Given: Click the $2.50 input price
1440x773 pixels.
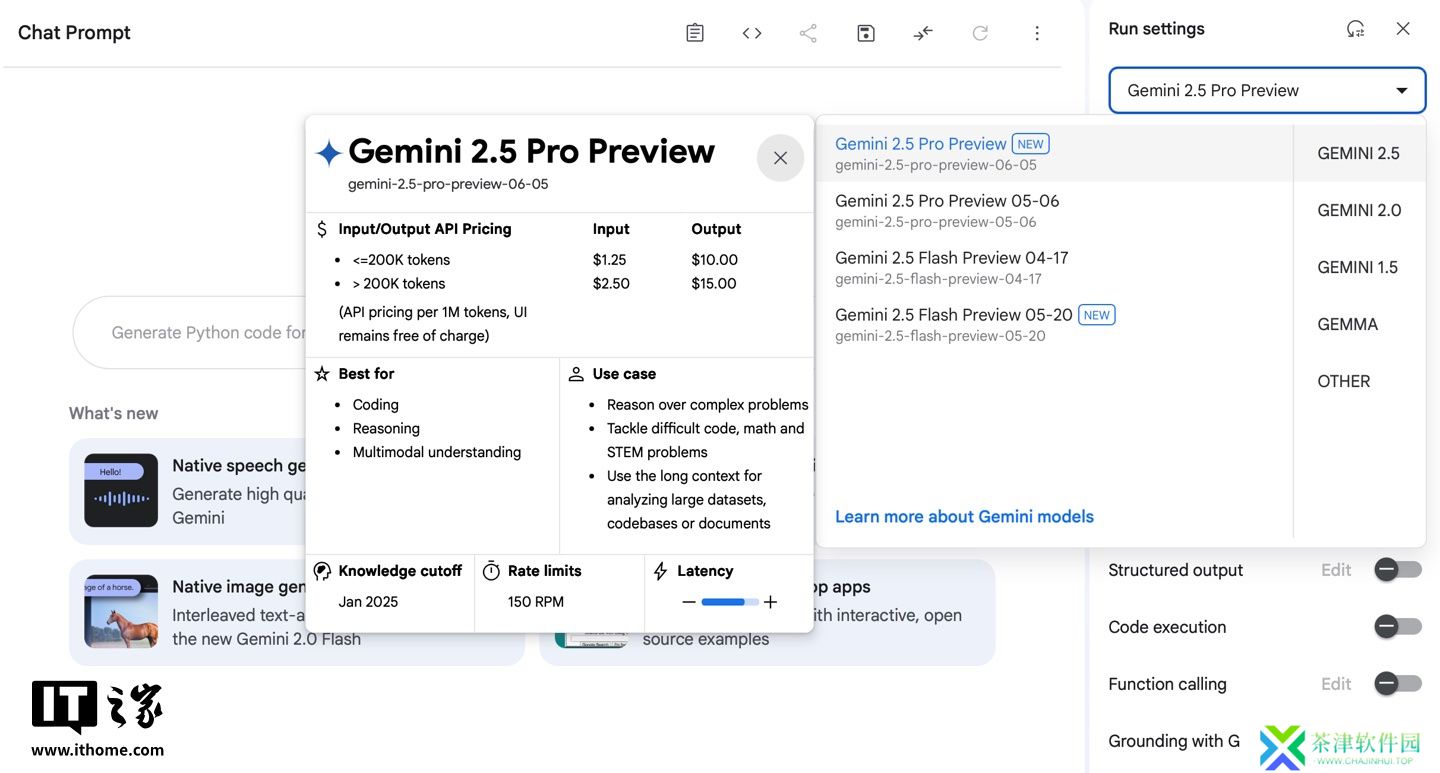Looking at the screenshot, I should coord(611,284).
